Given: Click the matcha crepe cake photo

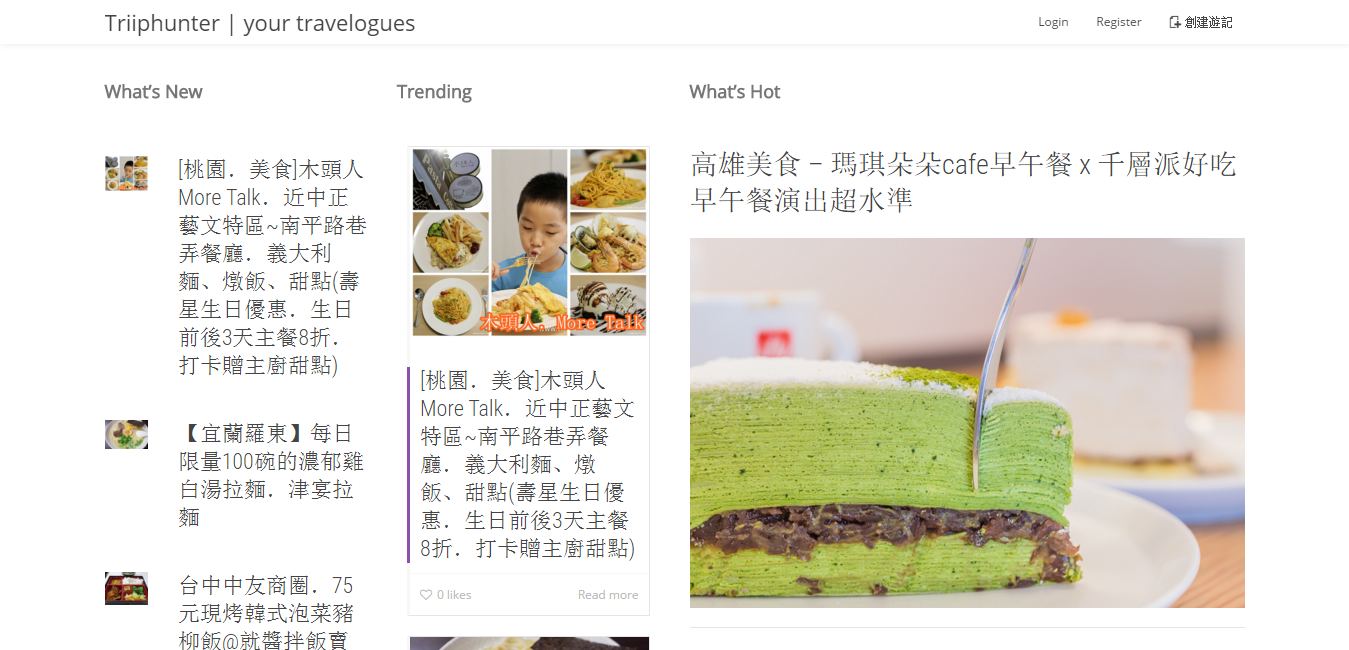Looking at the screenshot, I should point(967,423).
